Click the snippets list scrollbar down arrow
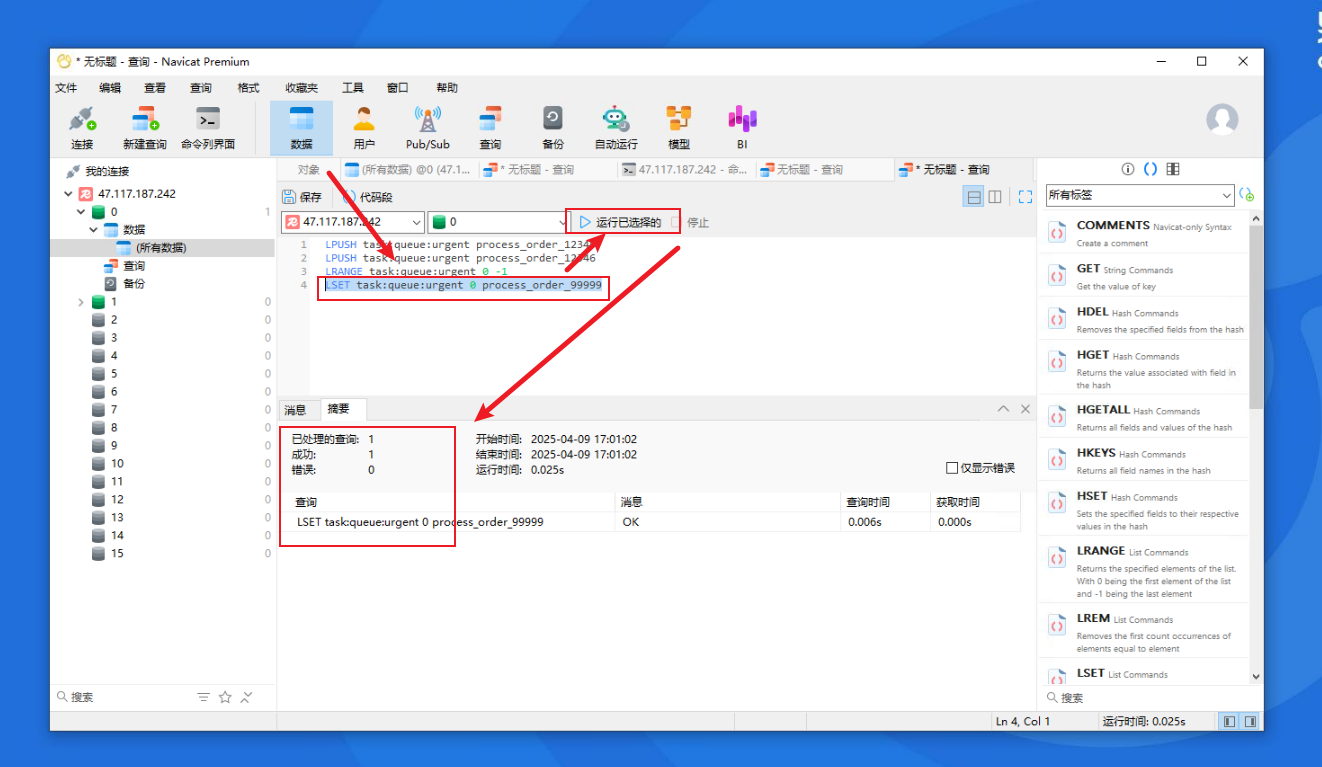Viewport: 1322px width, 767px height. pos(1256,676)
